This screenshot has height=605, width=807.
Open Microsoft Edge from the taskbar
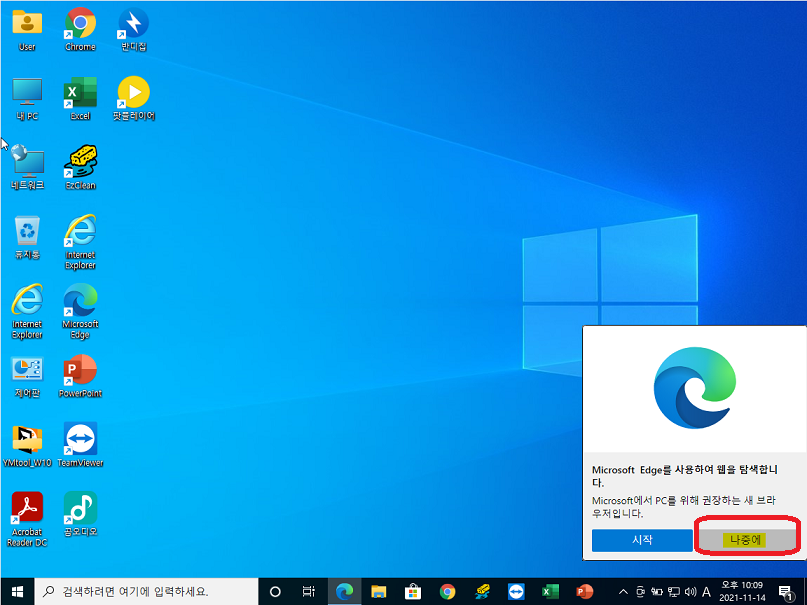344,592
